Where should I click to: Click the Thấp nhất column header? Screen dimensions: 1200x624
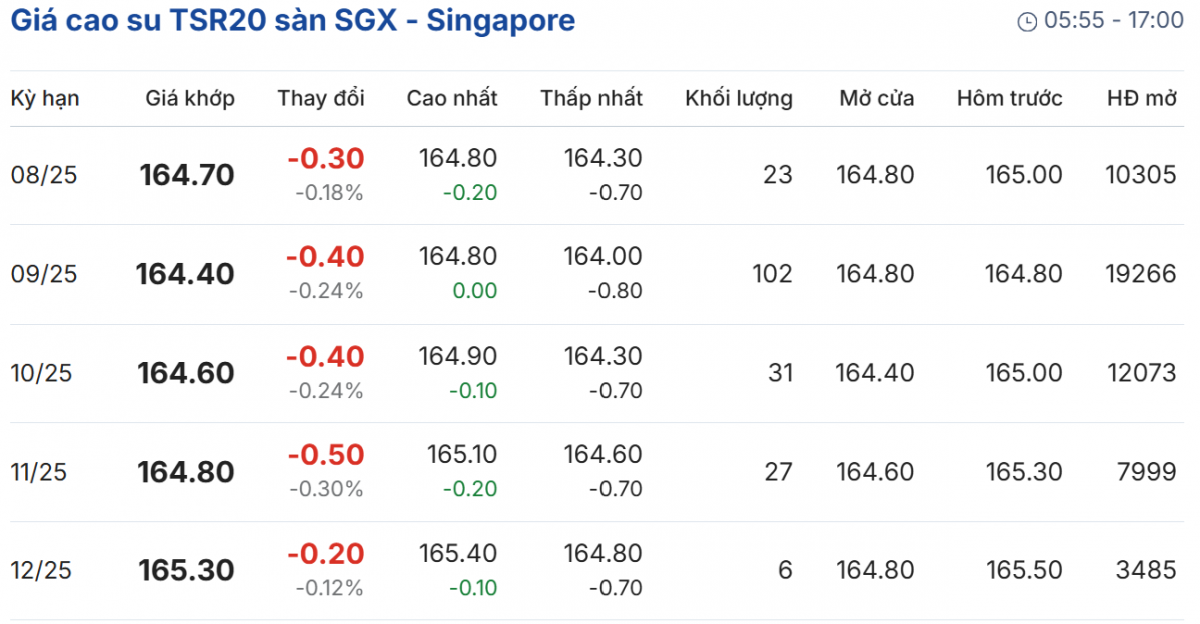point(591,98)
